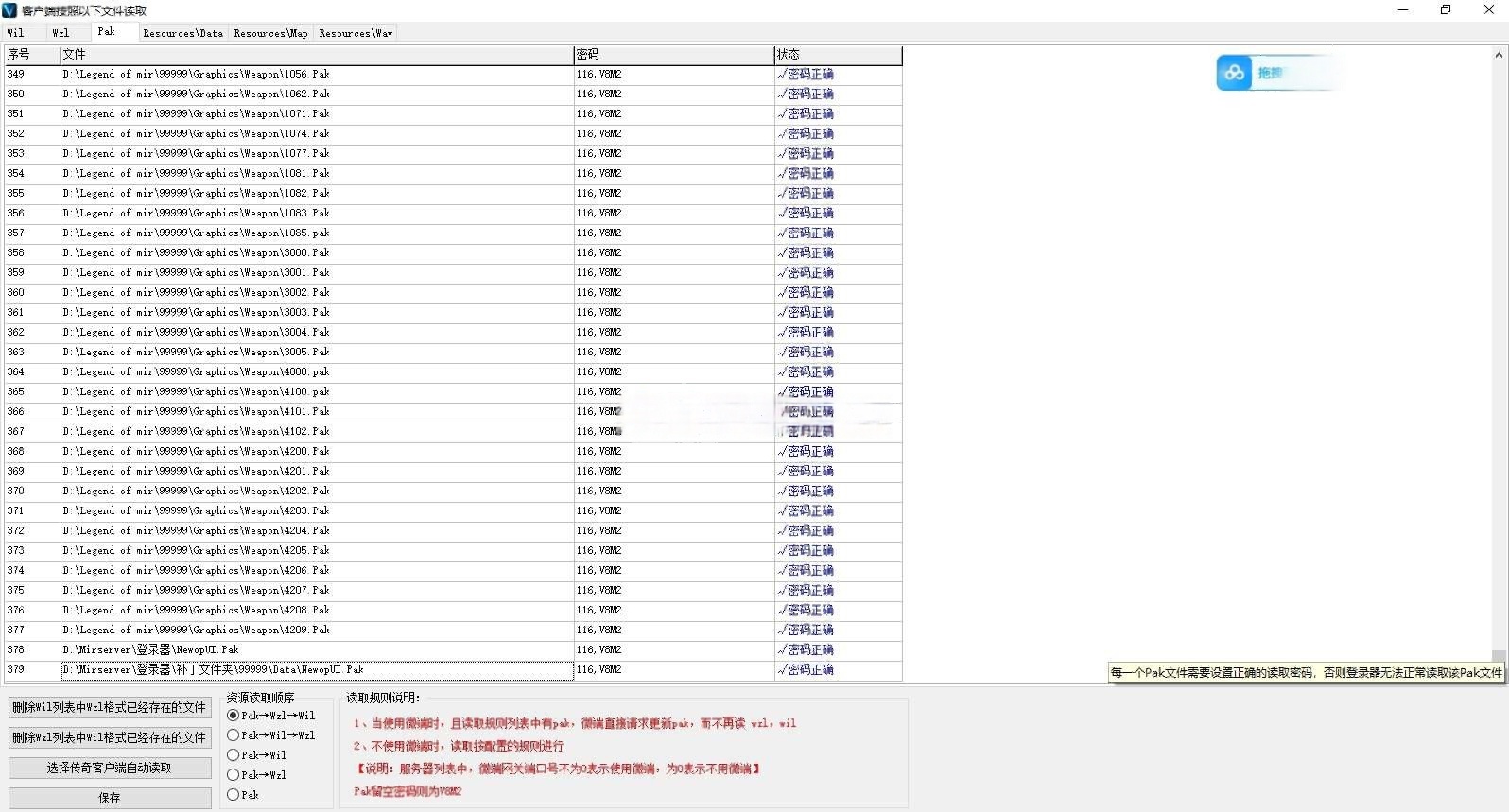
Task: Click the app logo in the title bar
Action: pos(9,10)
